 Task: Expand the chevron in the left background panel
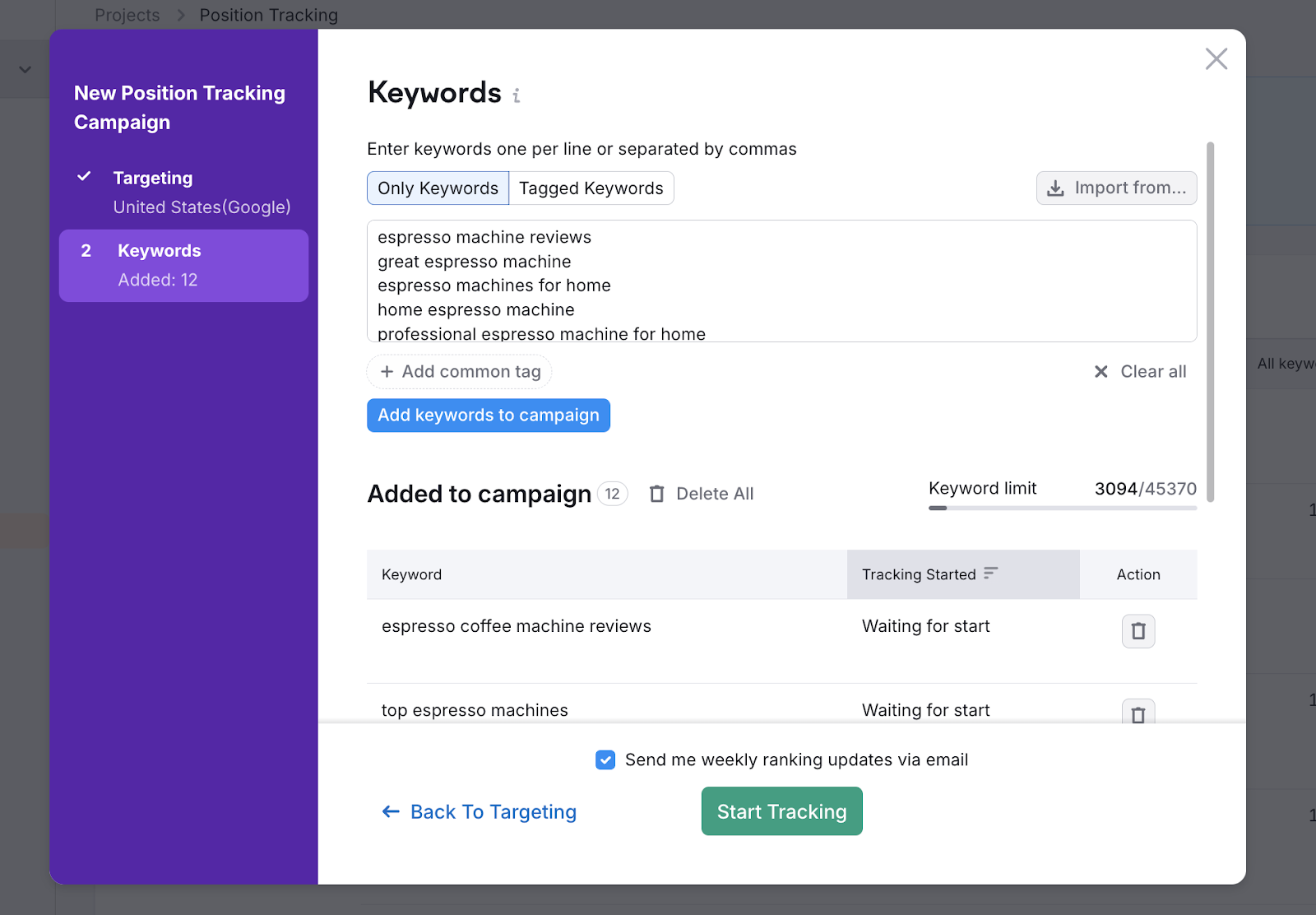[x=25, y=70]
